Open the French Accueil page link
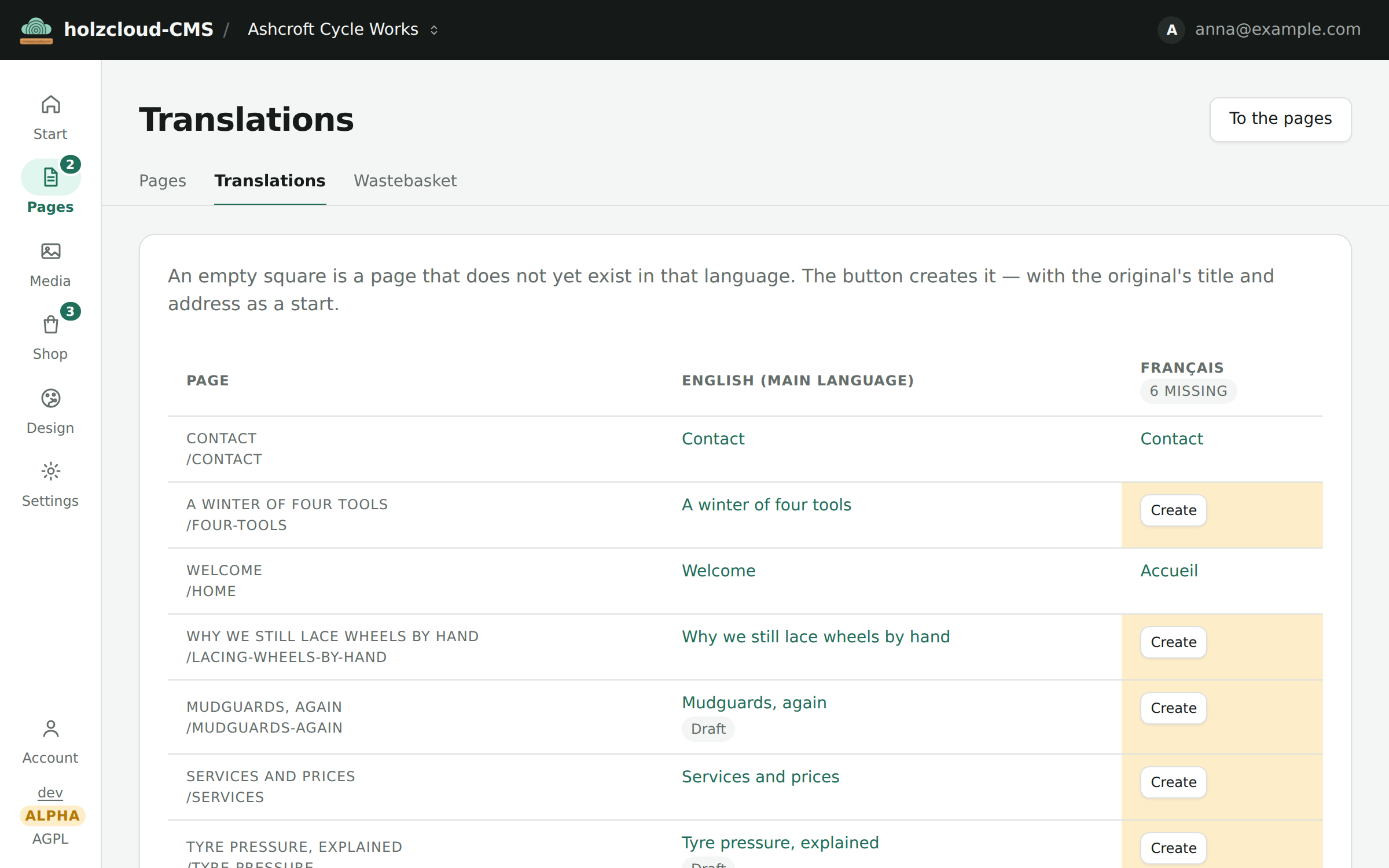This screenshot has height=868, width=1389. tap(1168, 571)
